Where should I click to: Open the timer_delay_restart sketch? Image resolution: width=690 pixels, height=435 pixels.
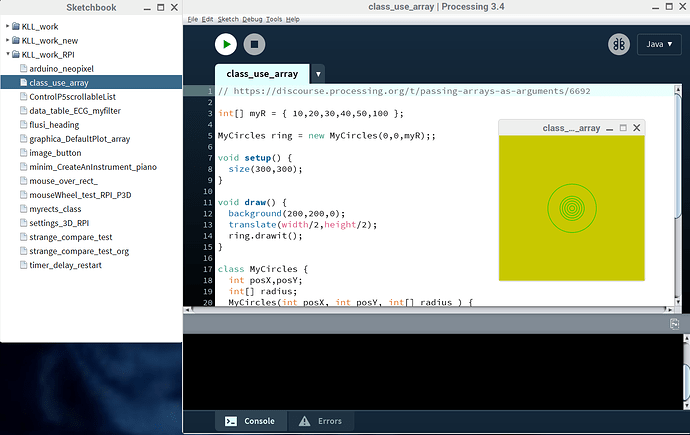click(x=65, y=265)
